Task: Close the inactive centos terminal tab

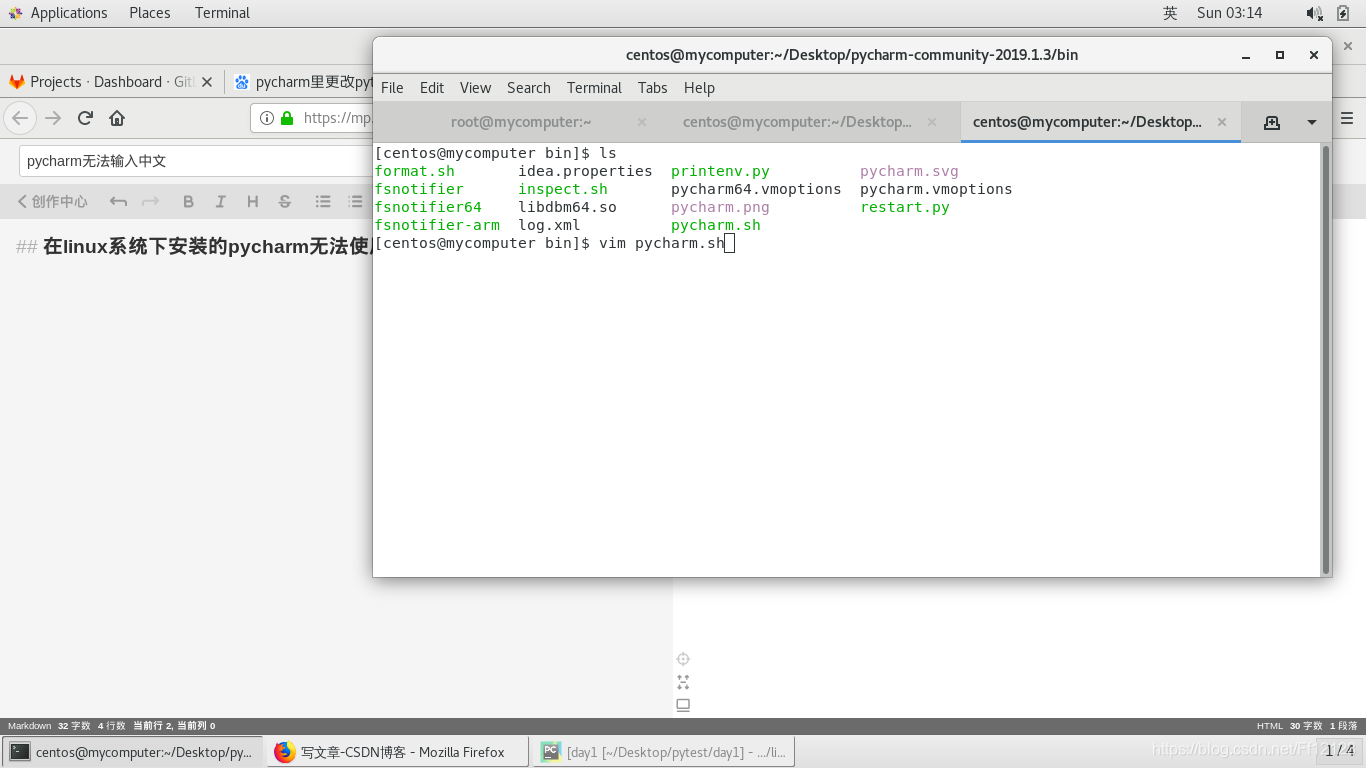Action: click(x=932, y=122)
